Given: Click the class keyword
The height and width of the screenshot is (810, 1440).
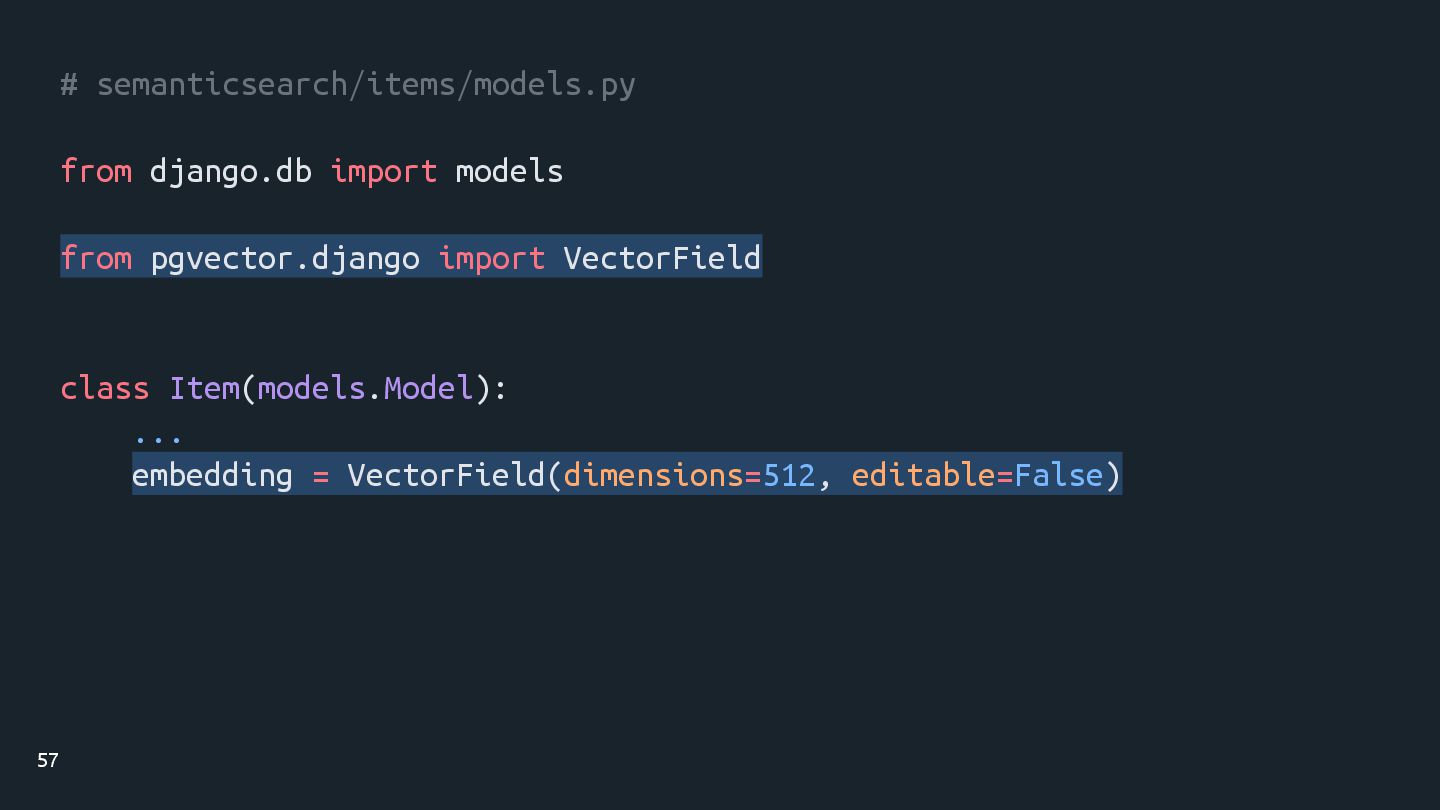Looking at the screenshot, I should click(105, 388).
